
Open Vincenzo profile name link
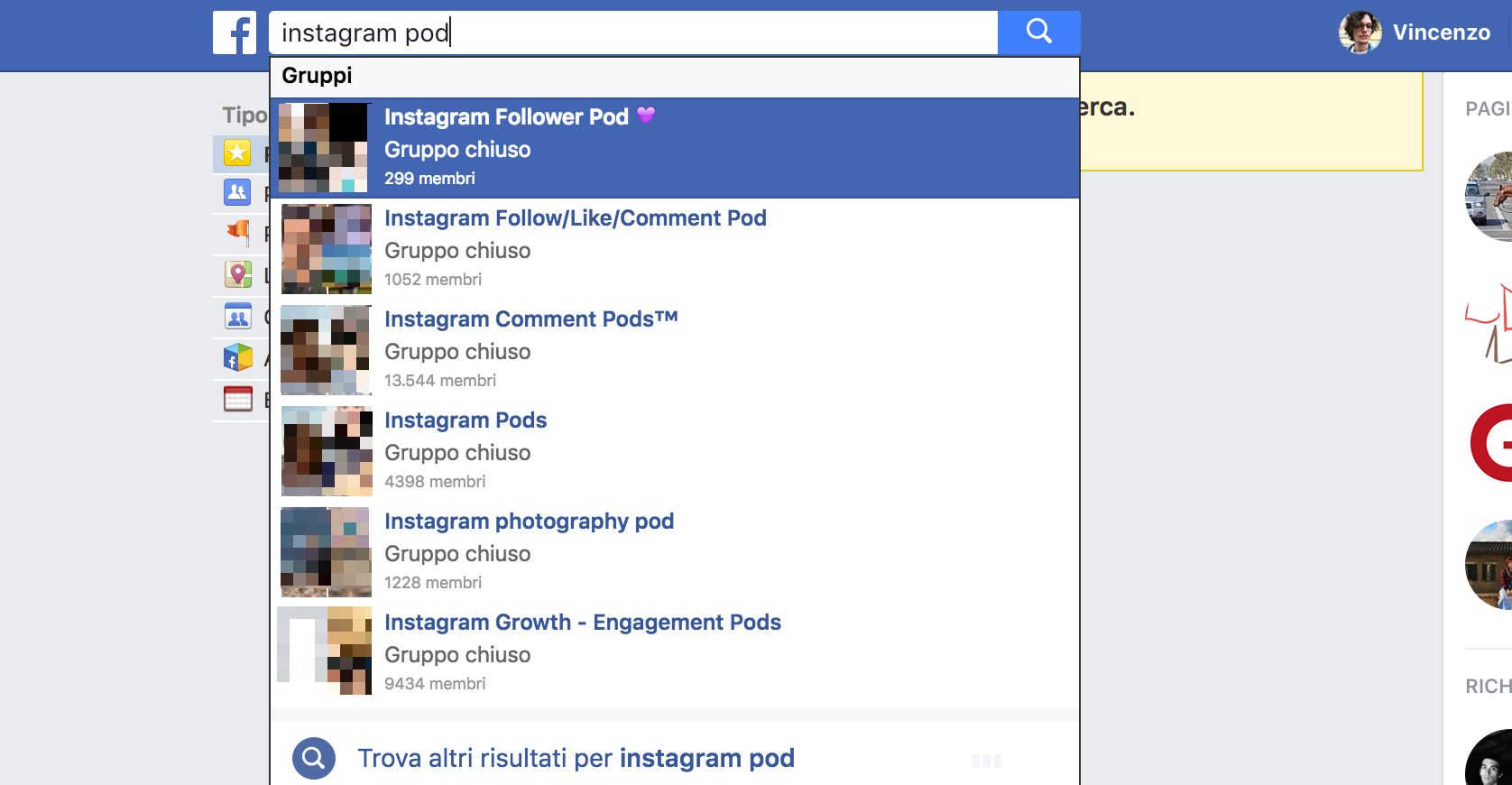[x=1441, y=32]
